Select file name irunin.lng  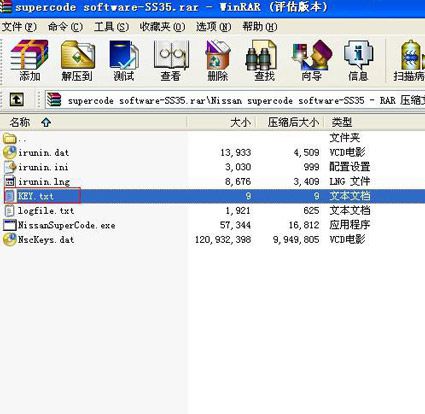click(x=44, y=182)
